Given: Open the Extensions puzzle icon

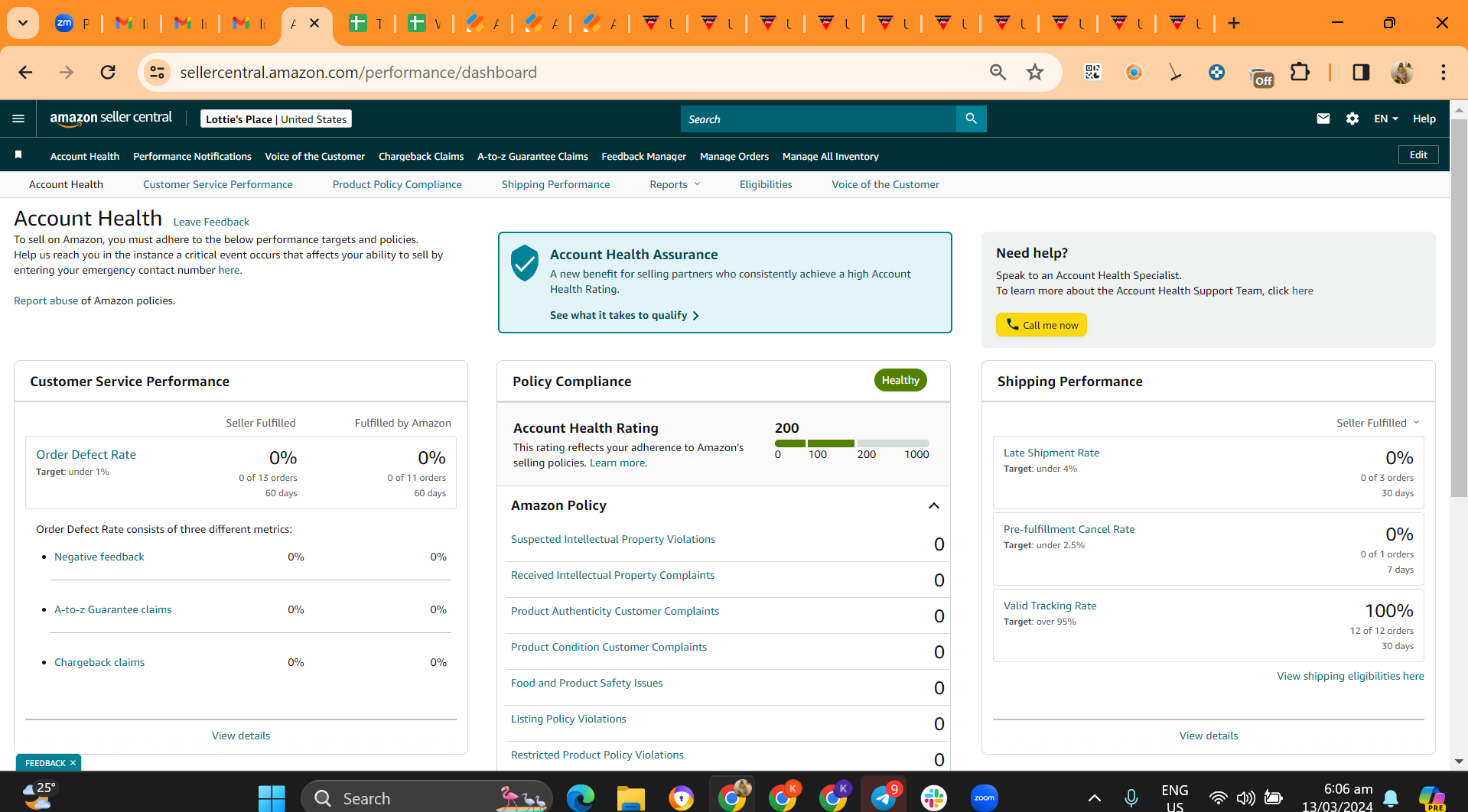Looking at the screenshot, I should point(1300,72).
